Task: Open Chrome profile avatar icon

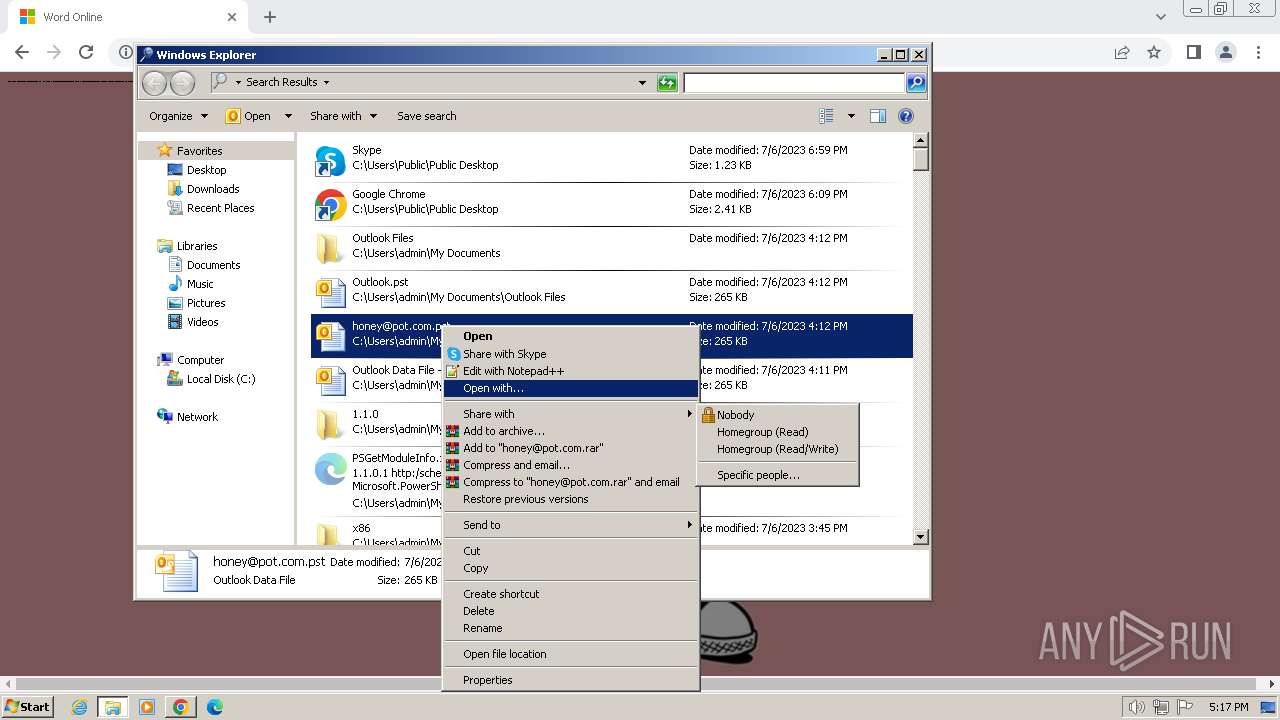Action: (x=1226, y=52)
